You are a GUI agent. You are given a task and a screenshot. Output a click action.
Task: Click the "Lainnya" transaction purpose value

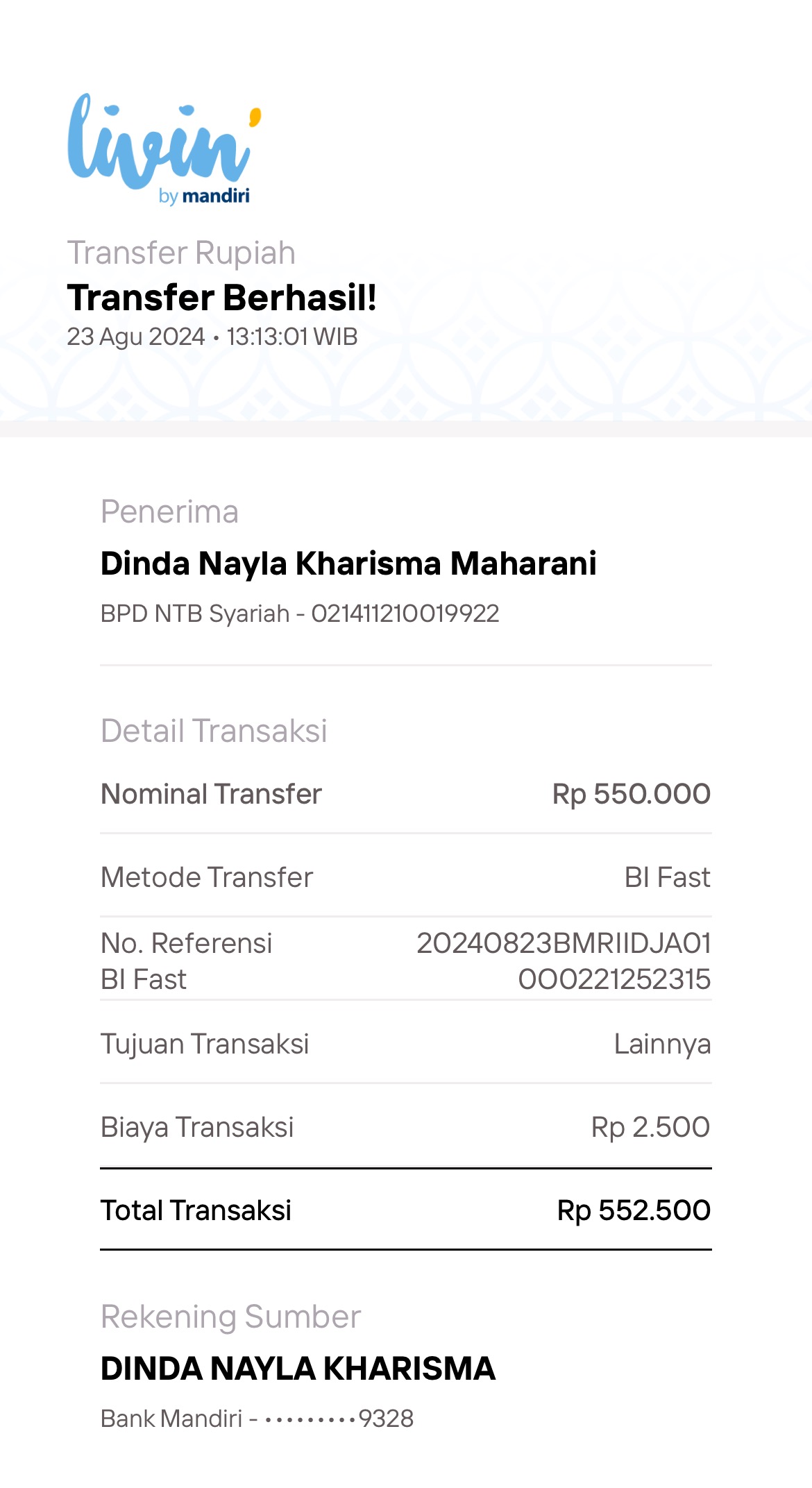point(662,1044)
